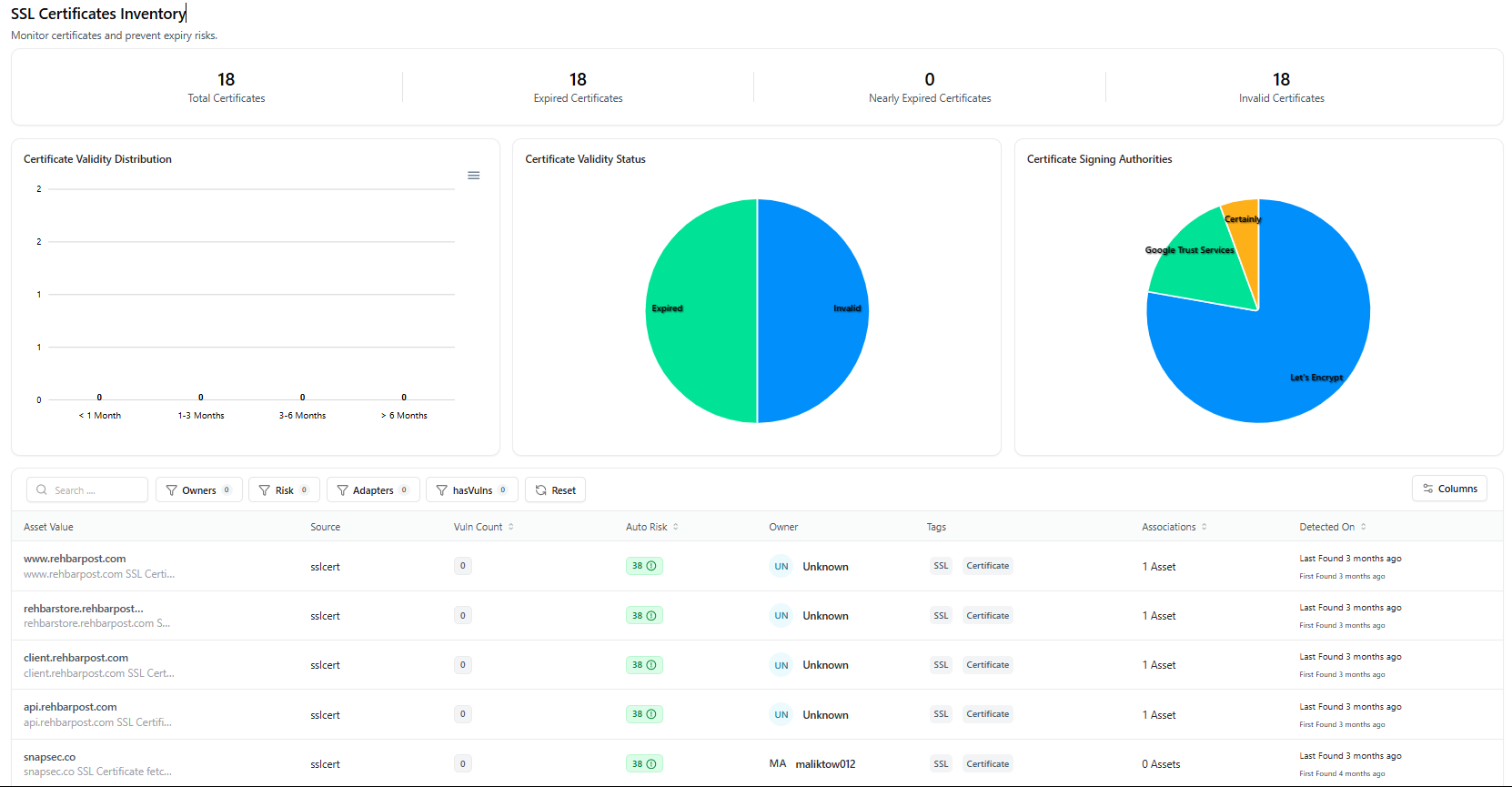Click '0 Assets' in snapsec.co row
The width and height of the screenshot is (1512, 787).
point(1161,764)
